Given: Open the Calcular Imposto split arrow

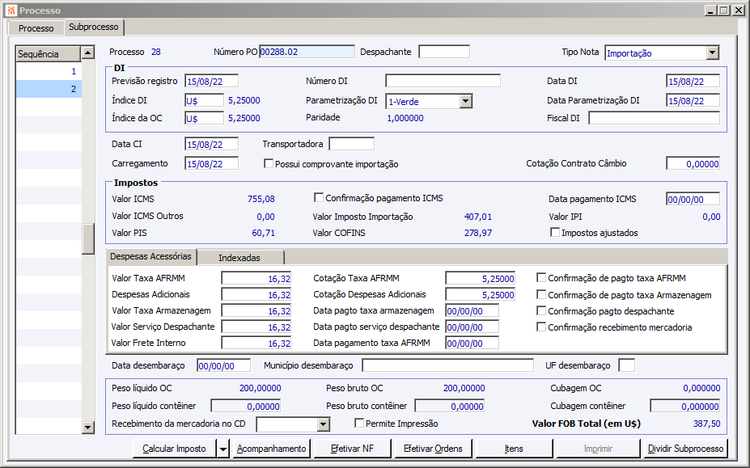Looking at the screenshot, I should pyautogui.click(x=221, y=449).
